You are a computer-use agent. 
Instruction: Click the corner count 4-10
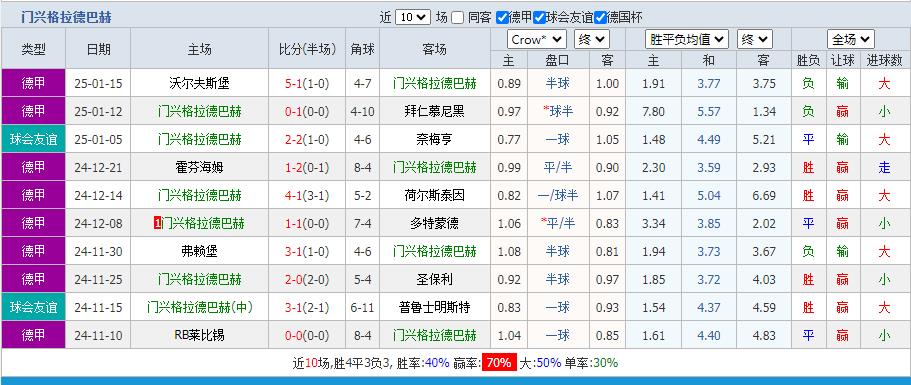(364, 111)
